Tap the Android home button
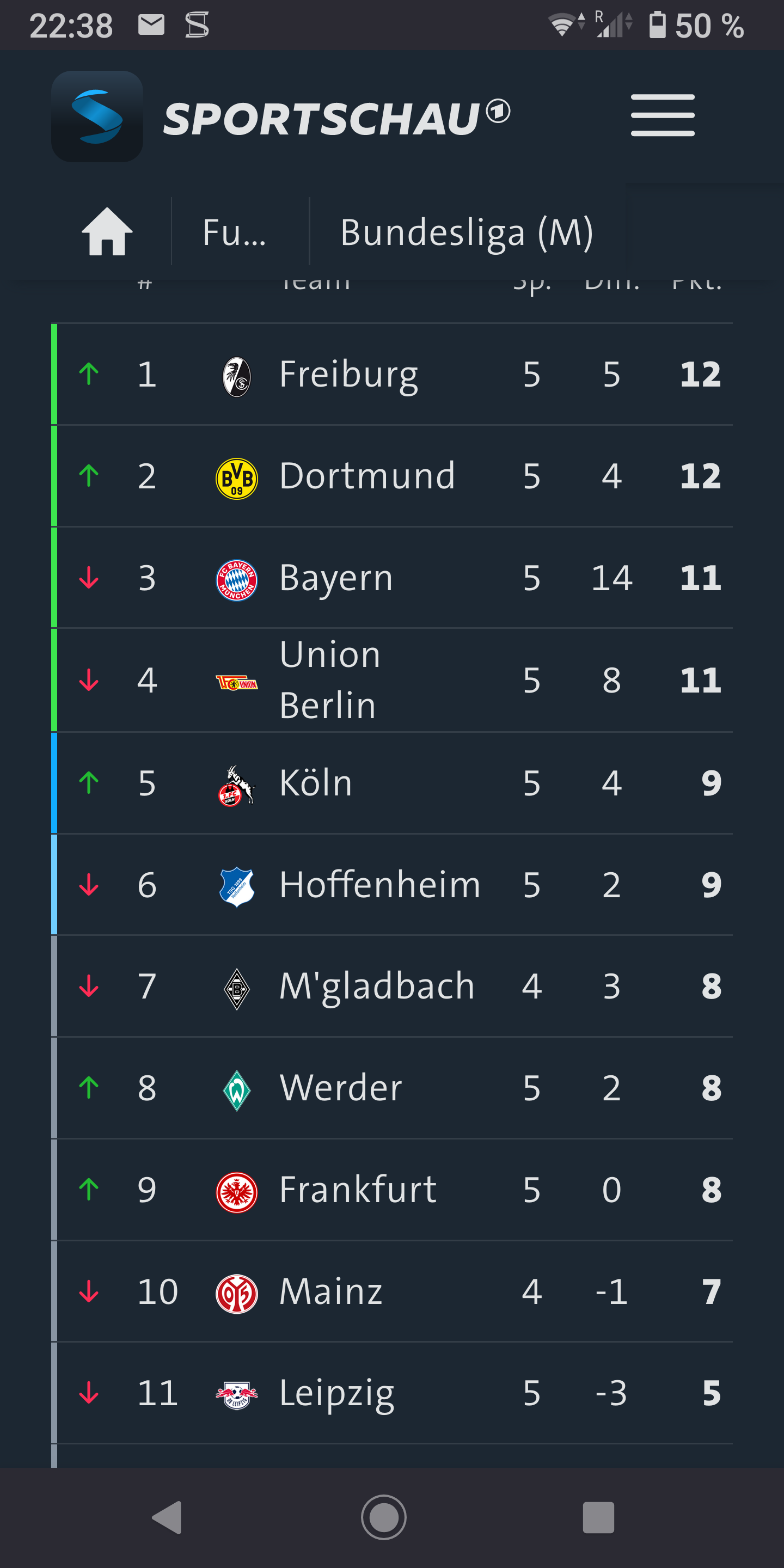The image size is (784, 1568). pyautogui.click(x=383, y=1517)
